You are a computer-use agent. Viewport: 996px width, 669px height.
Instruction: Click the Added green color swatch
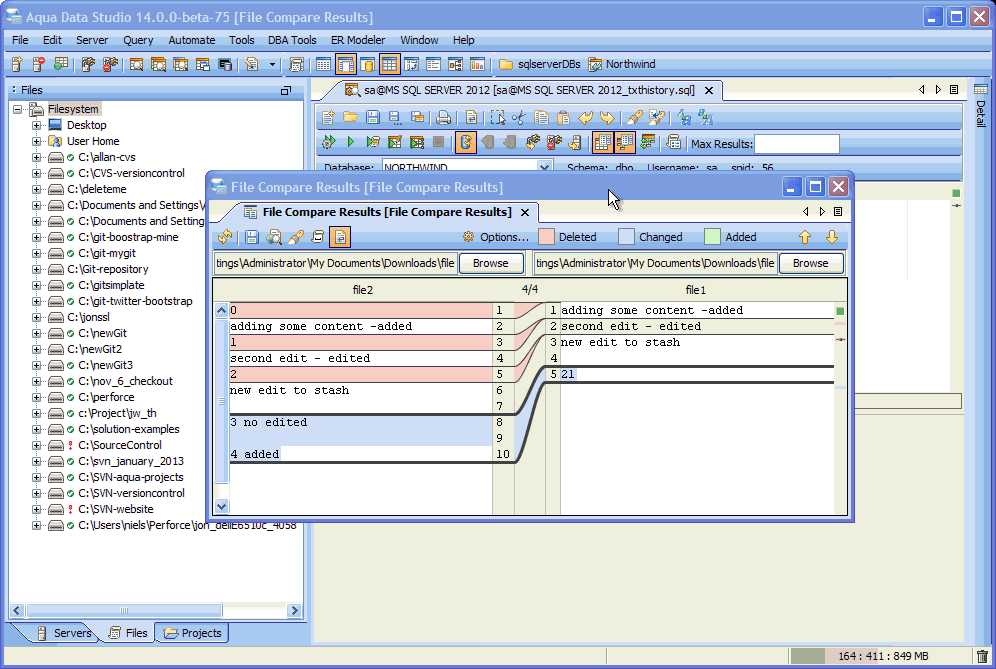point(713,237)
